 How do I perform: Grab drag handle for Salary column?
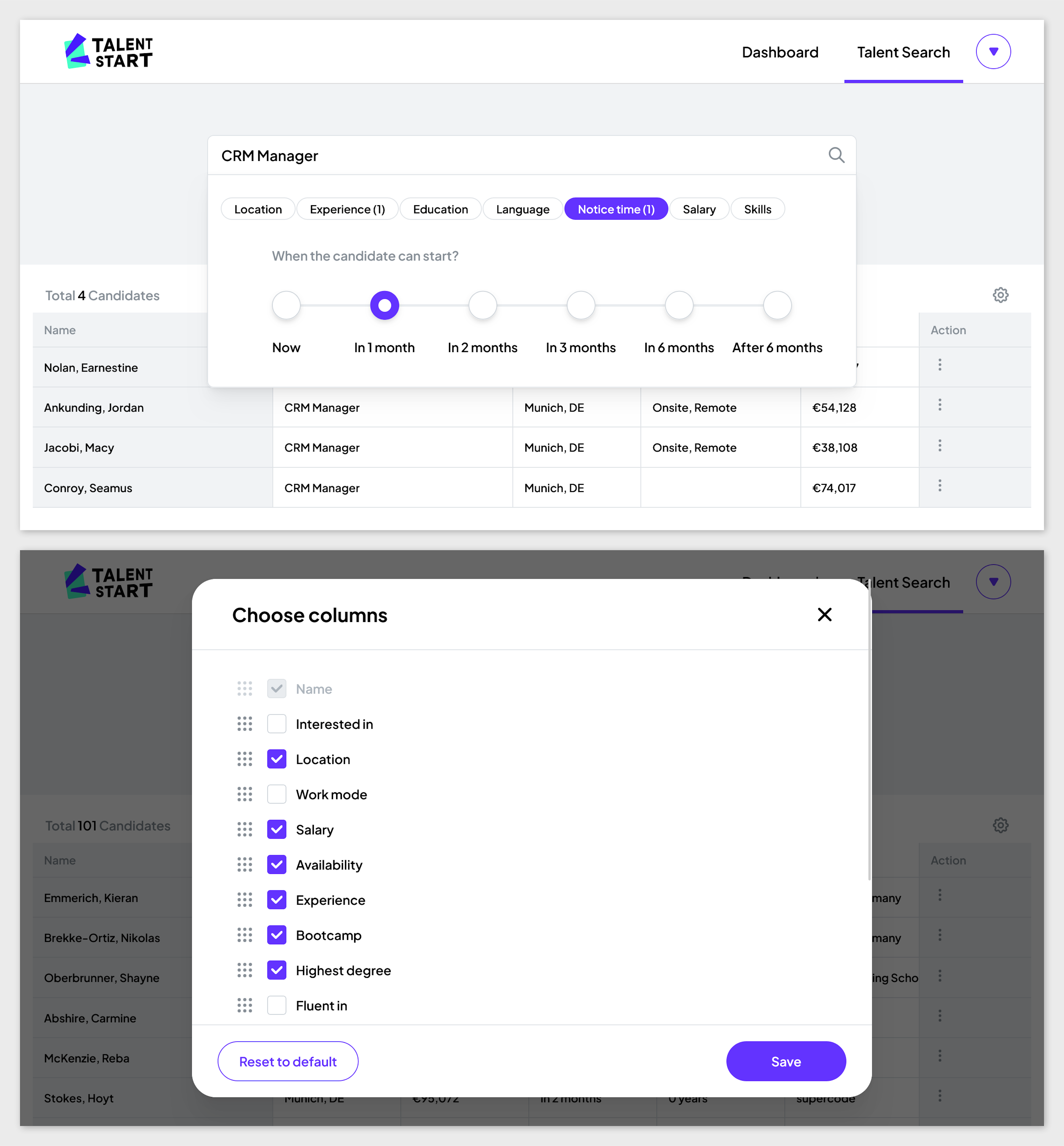tap(245, 829)
